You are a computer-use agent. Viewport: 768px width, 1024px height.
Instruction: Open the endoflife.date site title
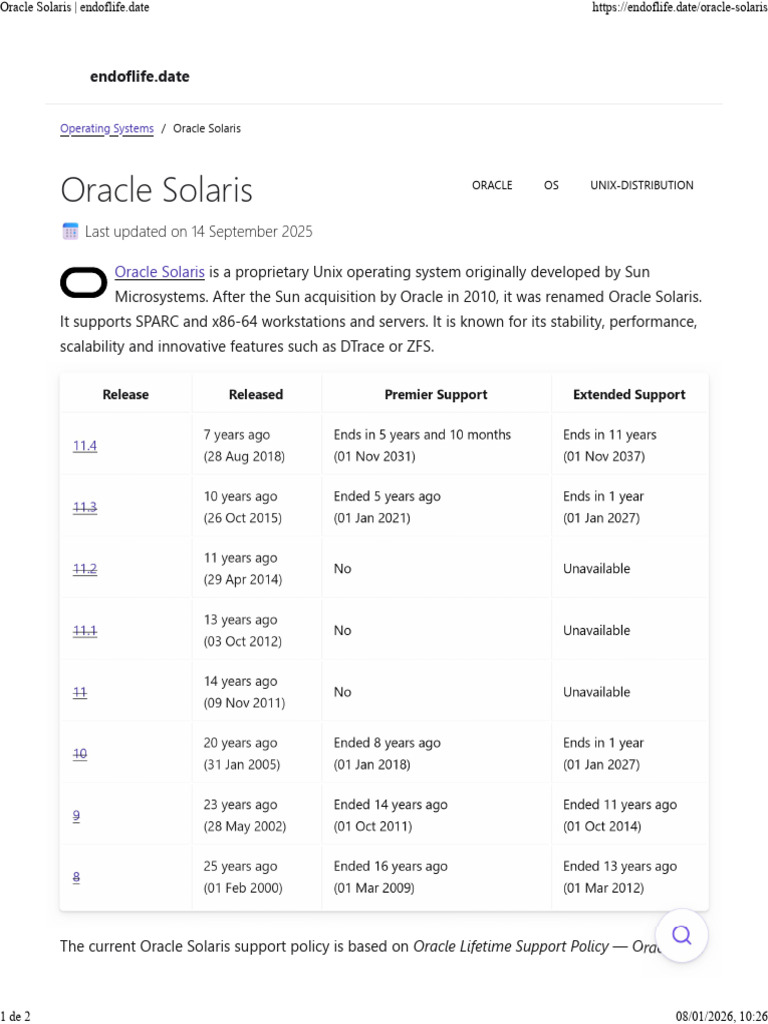pos(140,76)
